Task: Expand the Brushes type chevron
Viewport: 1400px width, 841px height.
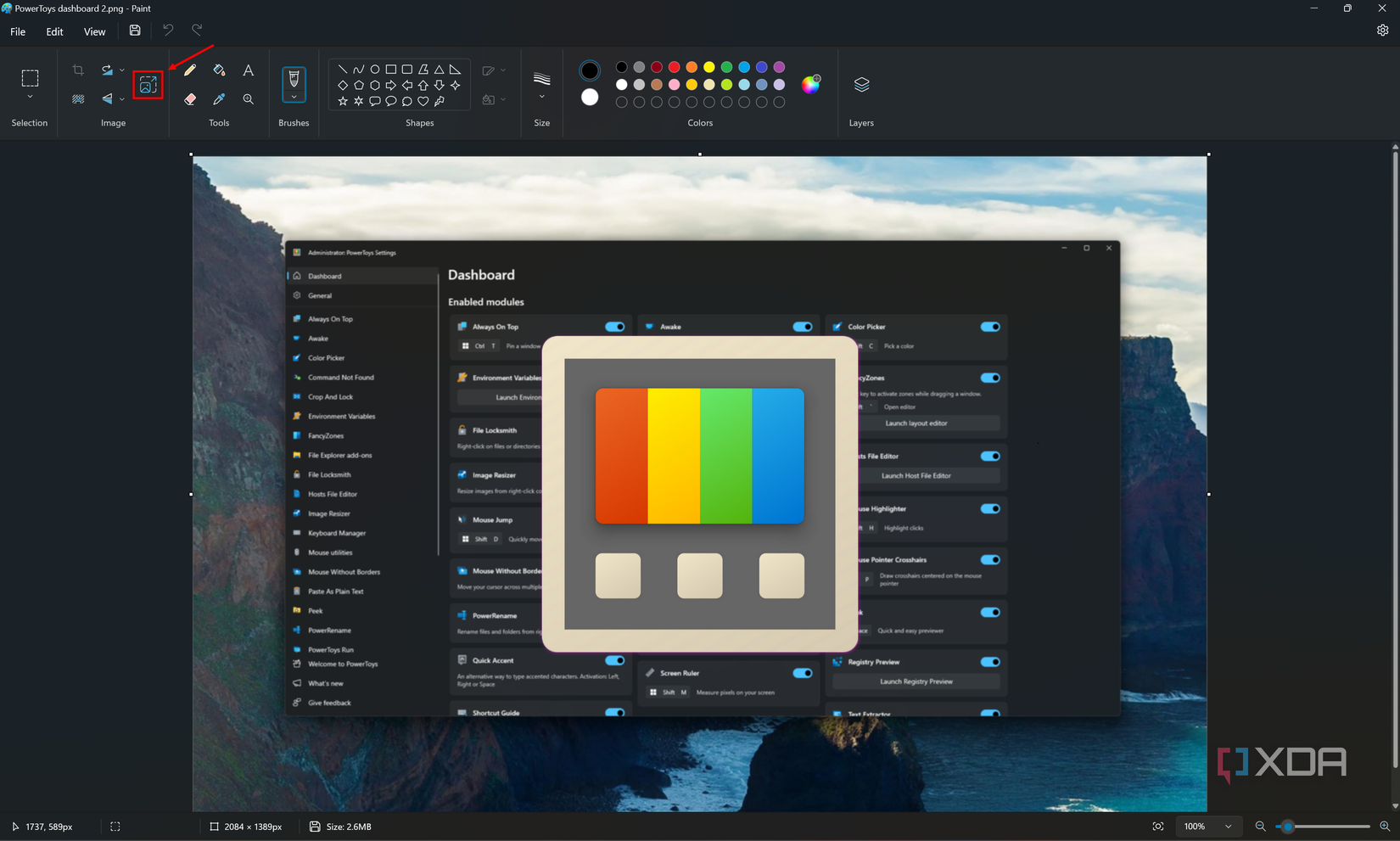Action: pos(294,97)
